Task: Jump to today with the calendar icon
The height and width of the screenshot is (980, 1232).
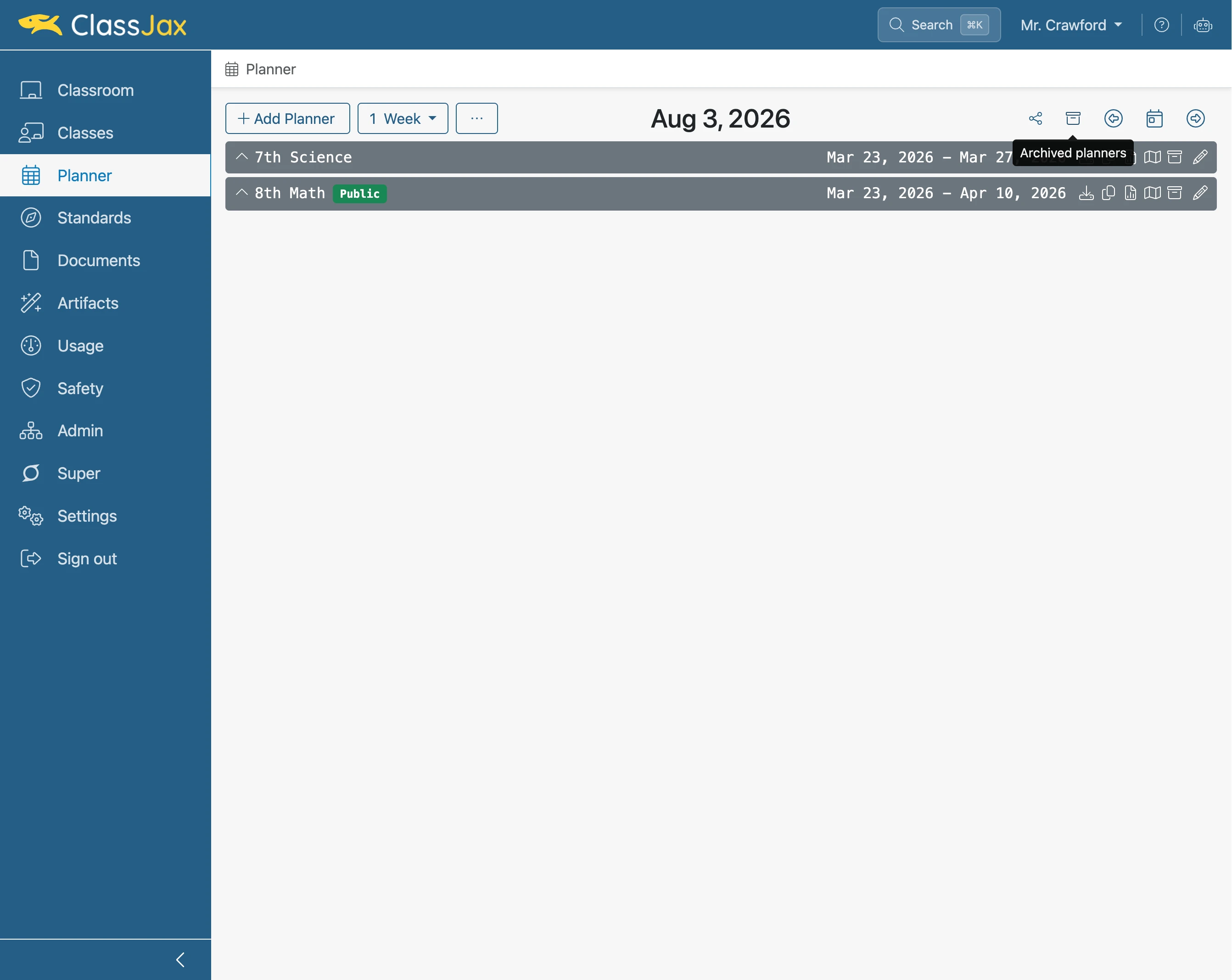Action: point(1154,118)
